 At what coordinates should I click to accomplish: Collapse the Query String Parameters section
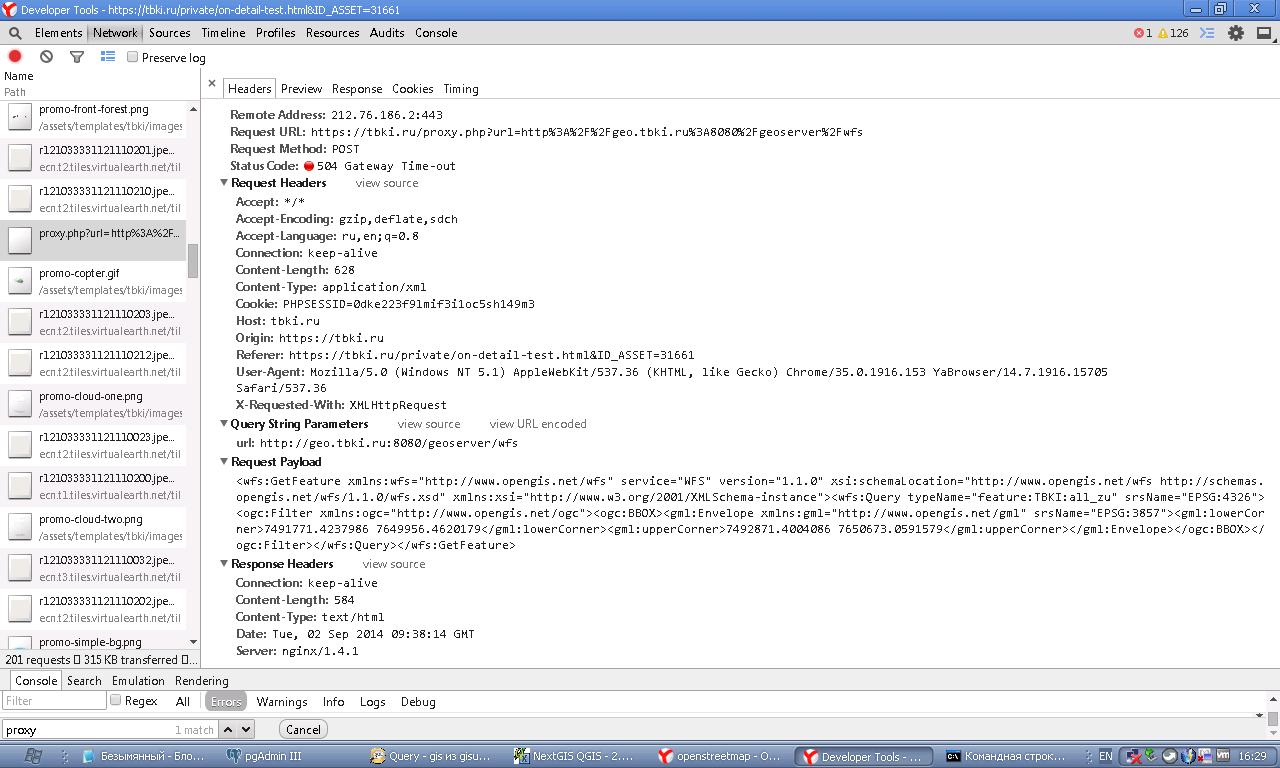[224, 424]
